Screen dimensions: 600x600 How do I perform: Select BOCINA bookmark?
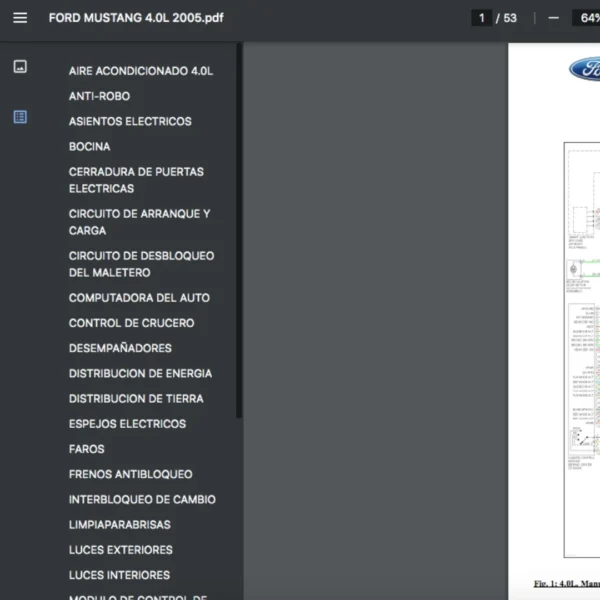coord(90,147)
